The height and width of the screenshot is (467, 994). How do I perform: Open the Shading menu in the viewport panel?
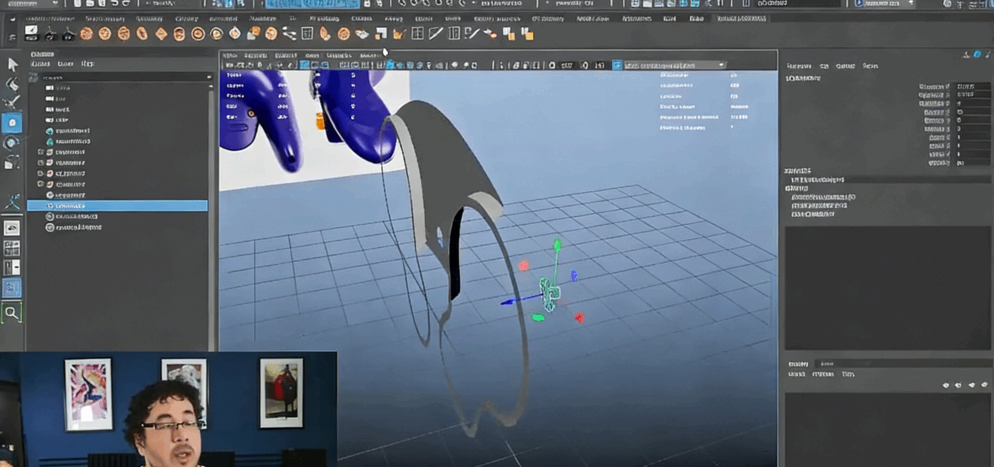coord(256,56)
